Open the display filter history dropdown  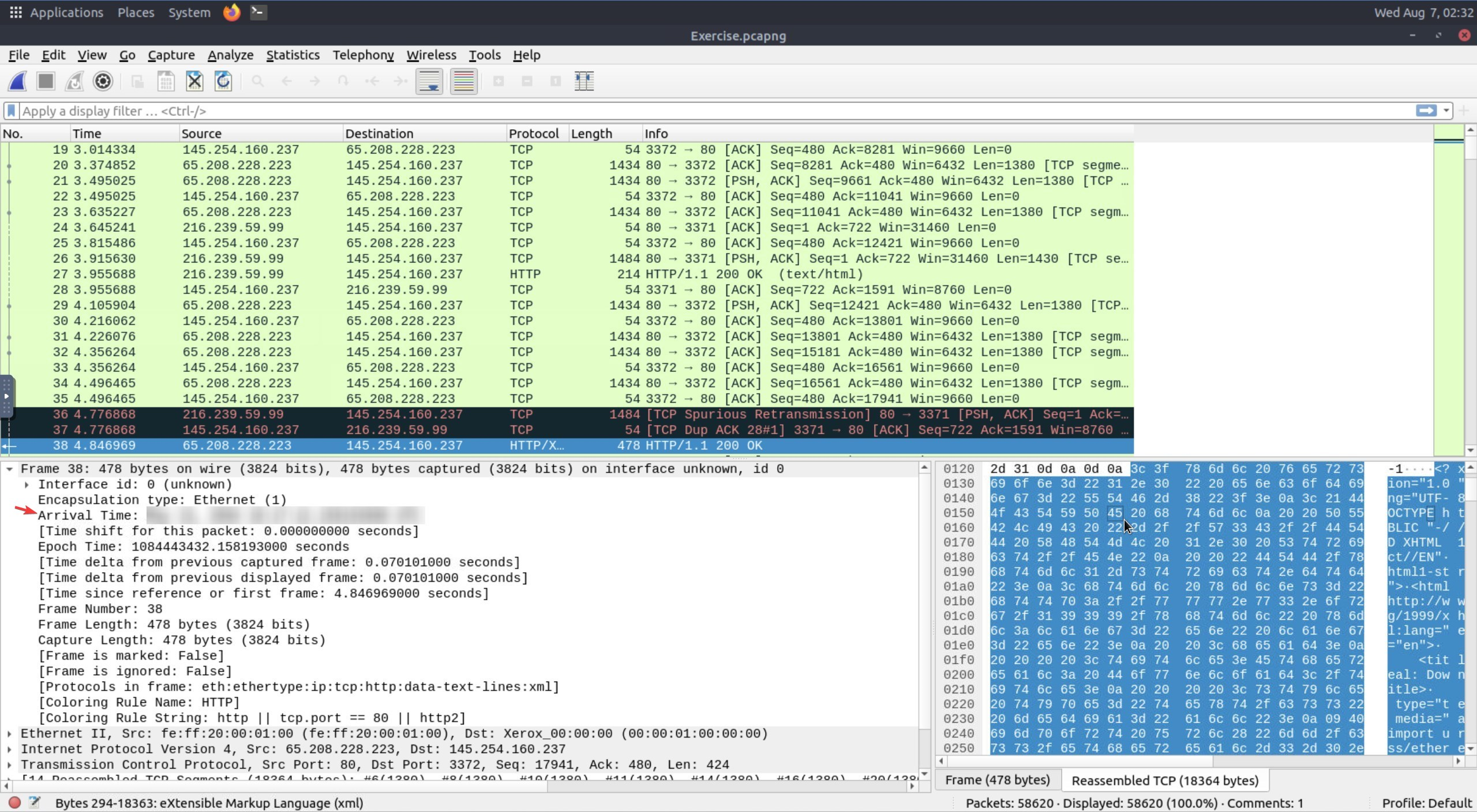click(1446, 111)
